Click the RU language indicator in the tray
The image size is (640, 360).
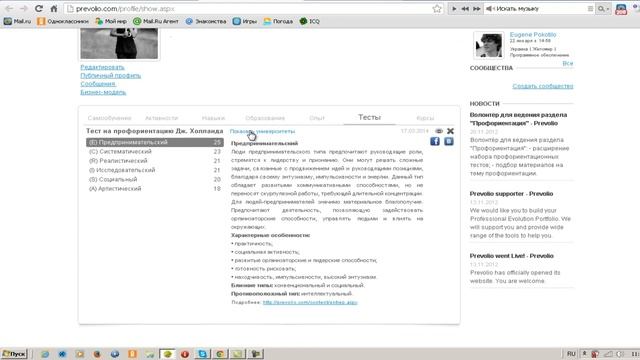pyautogui.click(x=571, y=354)
